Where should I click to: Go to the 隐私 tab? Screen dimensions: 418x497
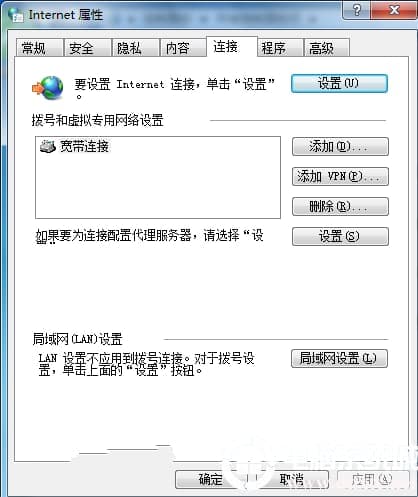135,48
